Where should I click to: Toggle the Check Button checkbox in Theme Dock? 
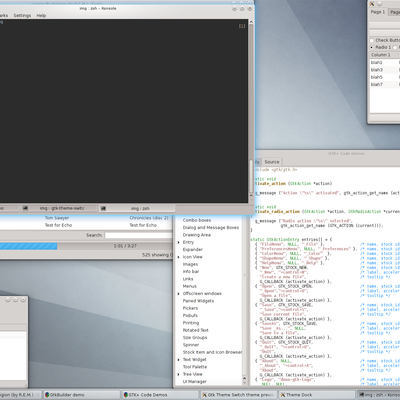372,40
